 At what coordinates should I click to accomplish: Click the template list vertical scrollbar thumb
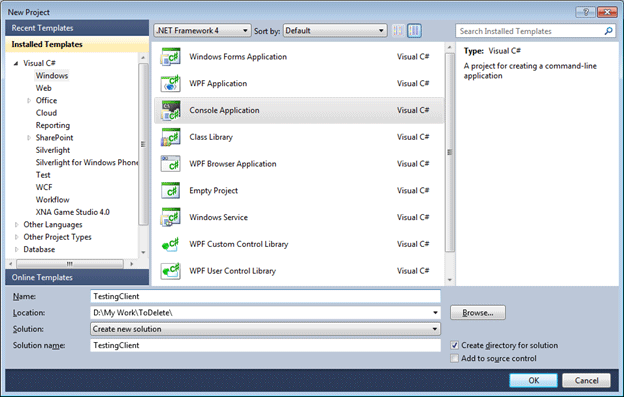[450, 152]
